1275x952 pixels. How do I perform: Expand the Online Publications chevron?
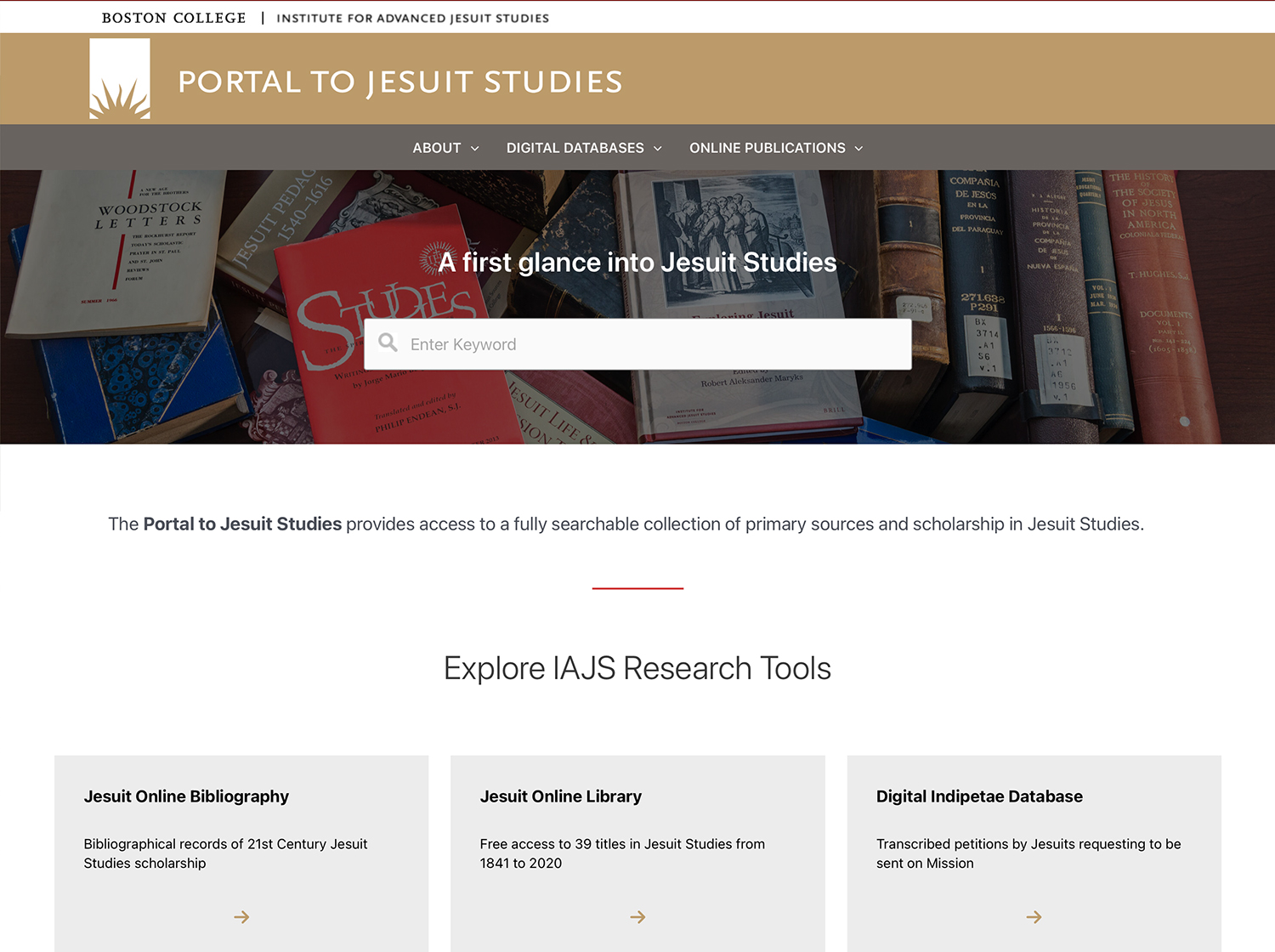click(x=859, y=149)
